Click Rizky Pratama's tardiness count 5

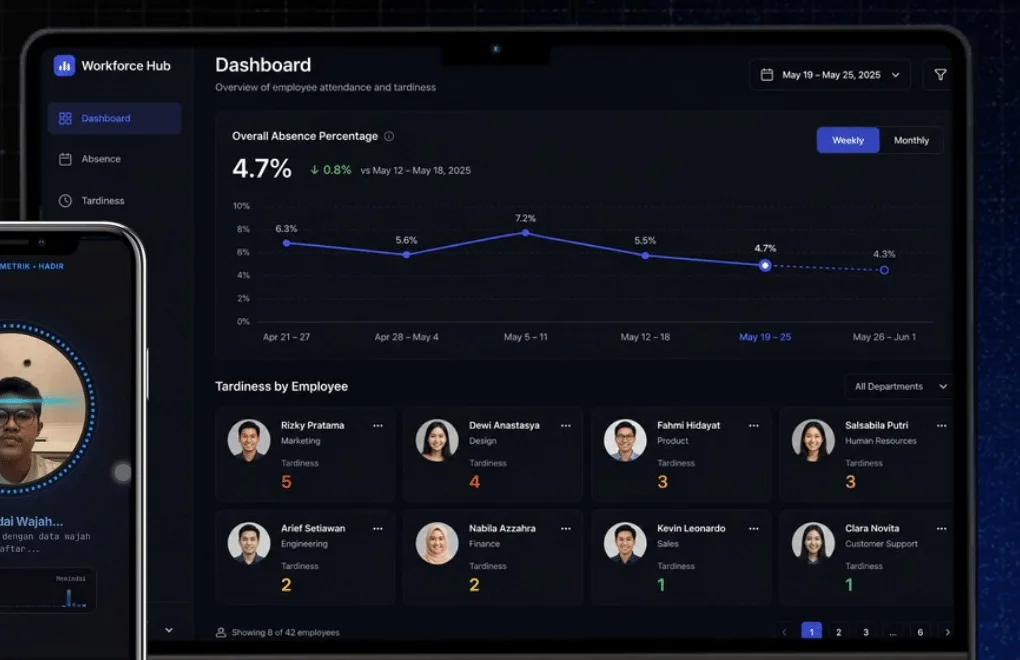pyautogui.click(x=286, y=482)
